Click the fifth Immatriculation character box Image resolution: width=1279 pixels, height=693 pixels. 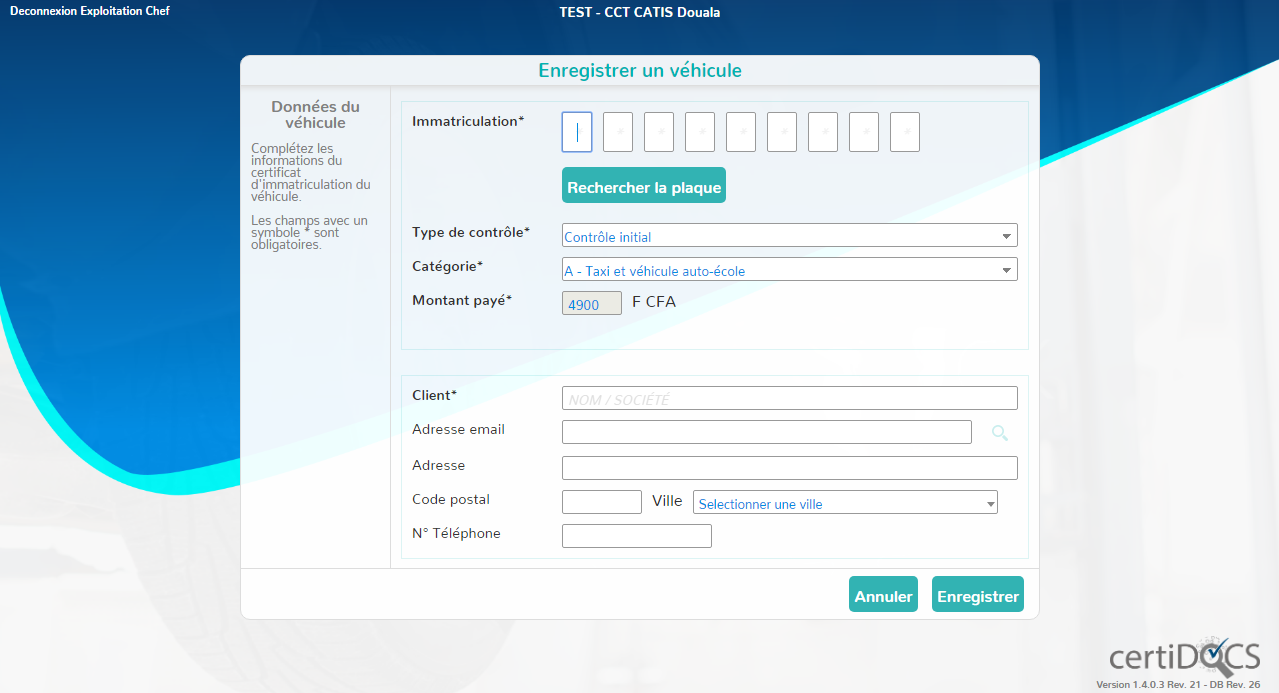click(741, 132)
